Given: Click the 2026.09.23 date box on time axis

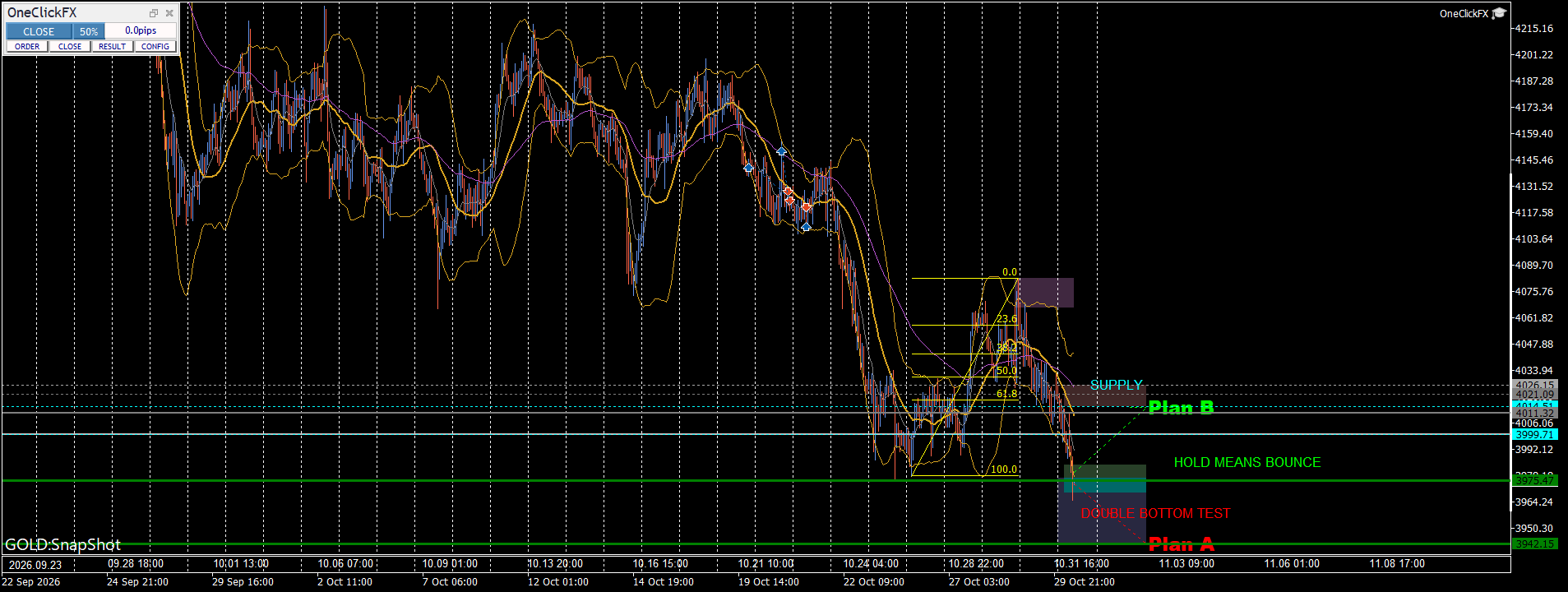Looking at the screenshot, I should pos(35,565).
